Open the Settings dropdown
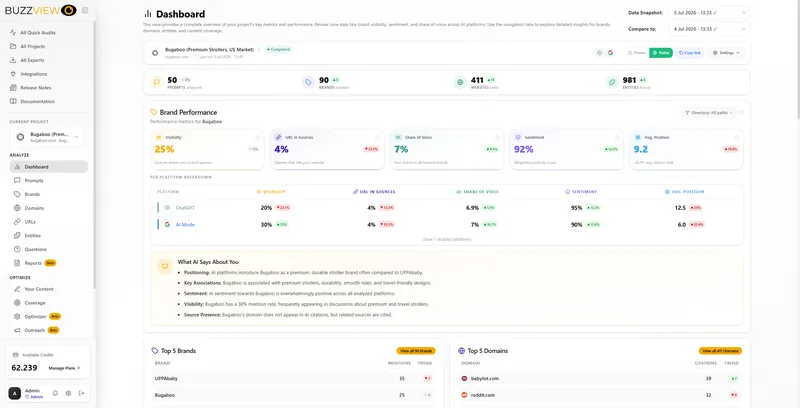This screenshot has height=408, width=800. click(726, 53)
